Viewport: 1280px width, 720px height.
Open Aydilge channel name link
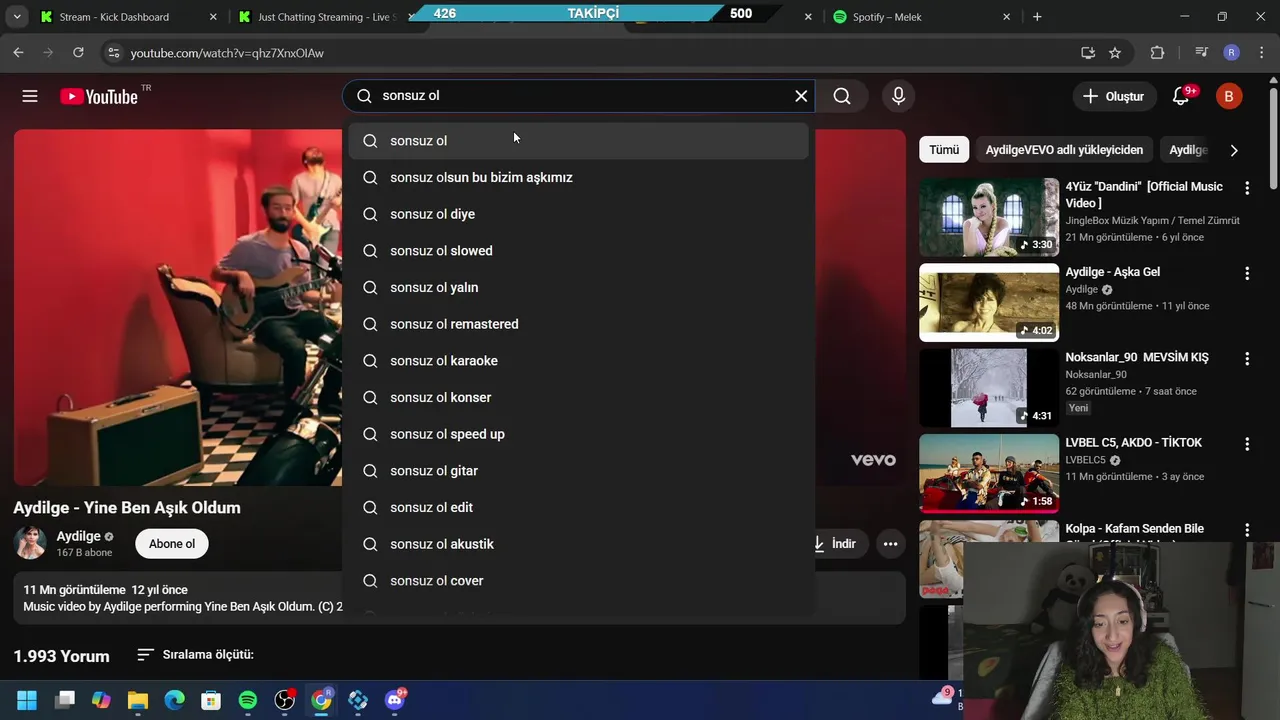78,537
